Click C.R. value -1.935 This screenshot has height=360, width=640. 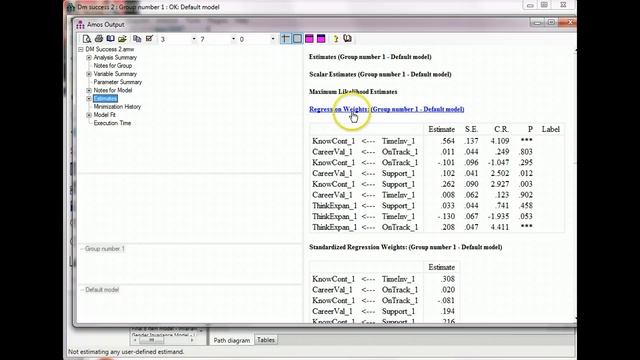click(498, 216)
